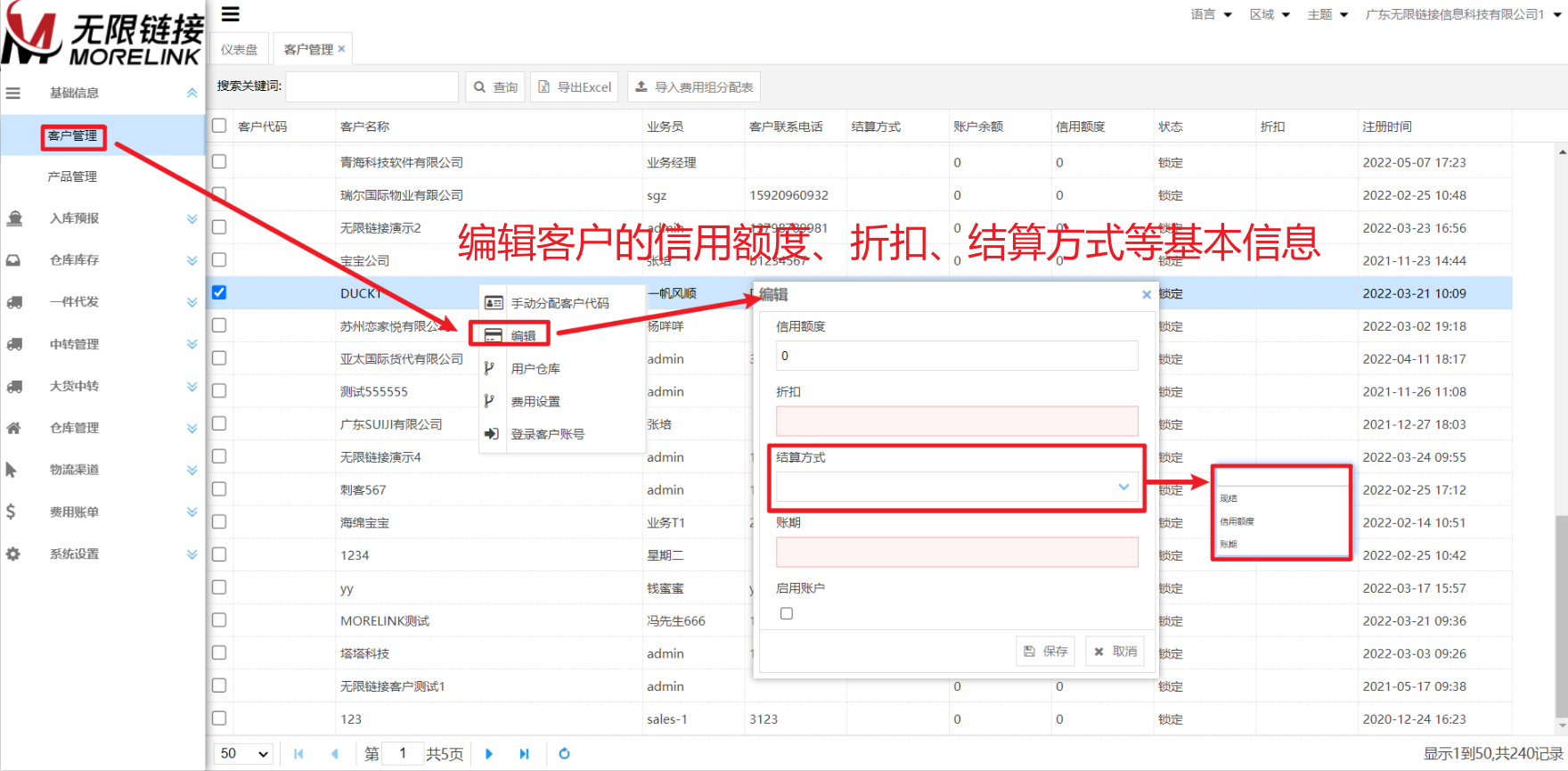Click the 查询 button

495,87
